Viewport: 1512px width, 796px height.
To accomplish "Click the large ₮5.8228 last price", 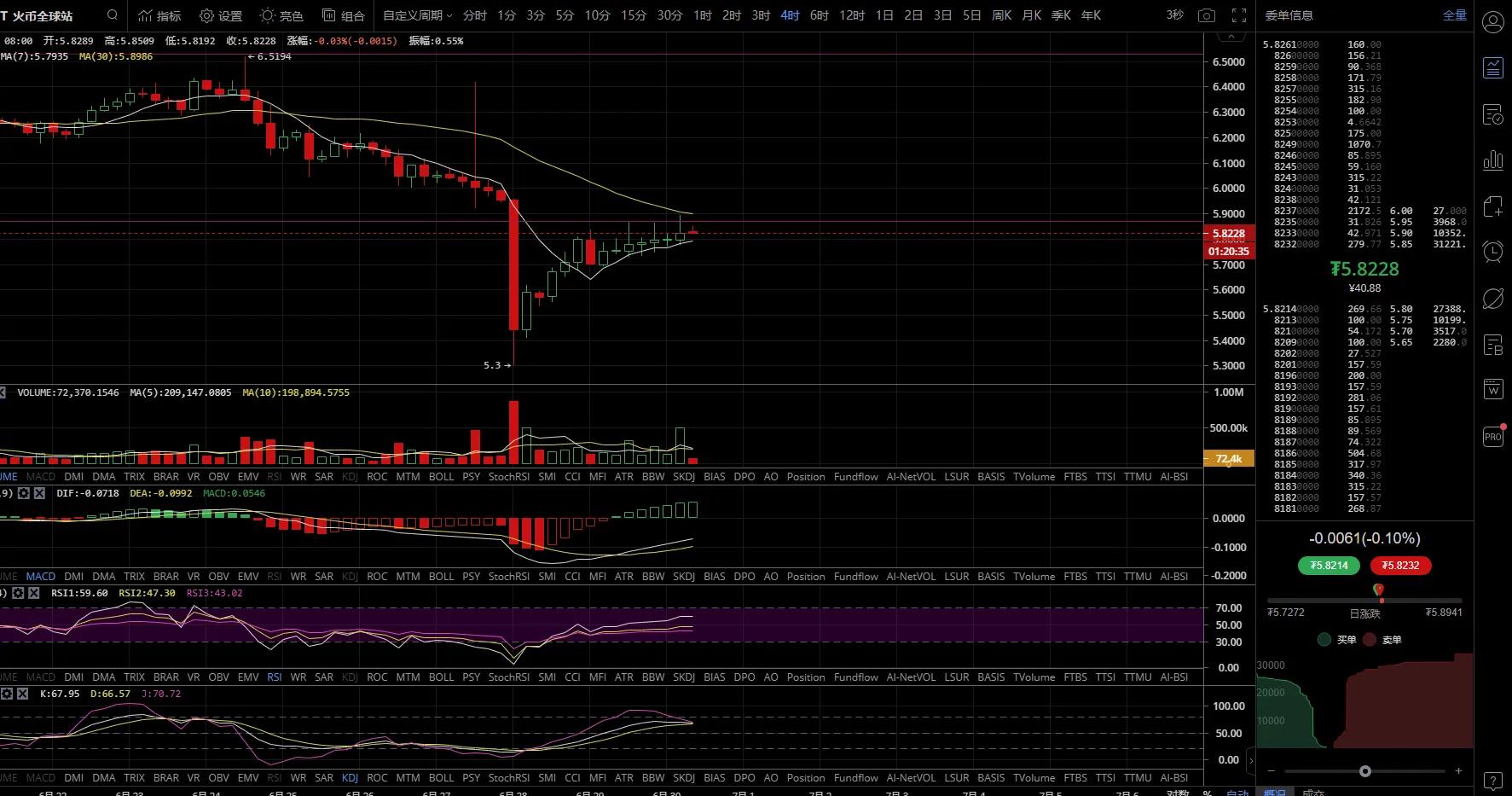I will (x=1364, y=270).
